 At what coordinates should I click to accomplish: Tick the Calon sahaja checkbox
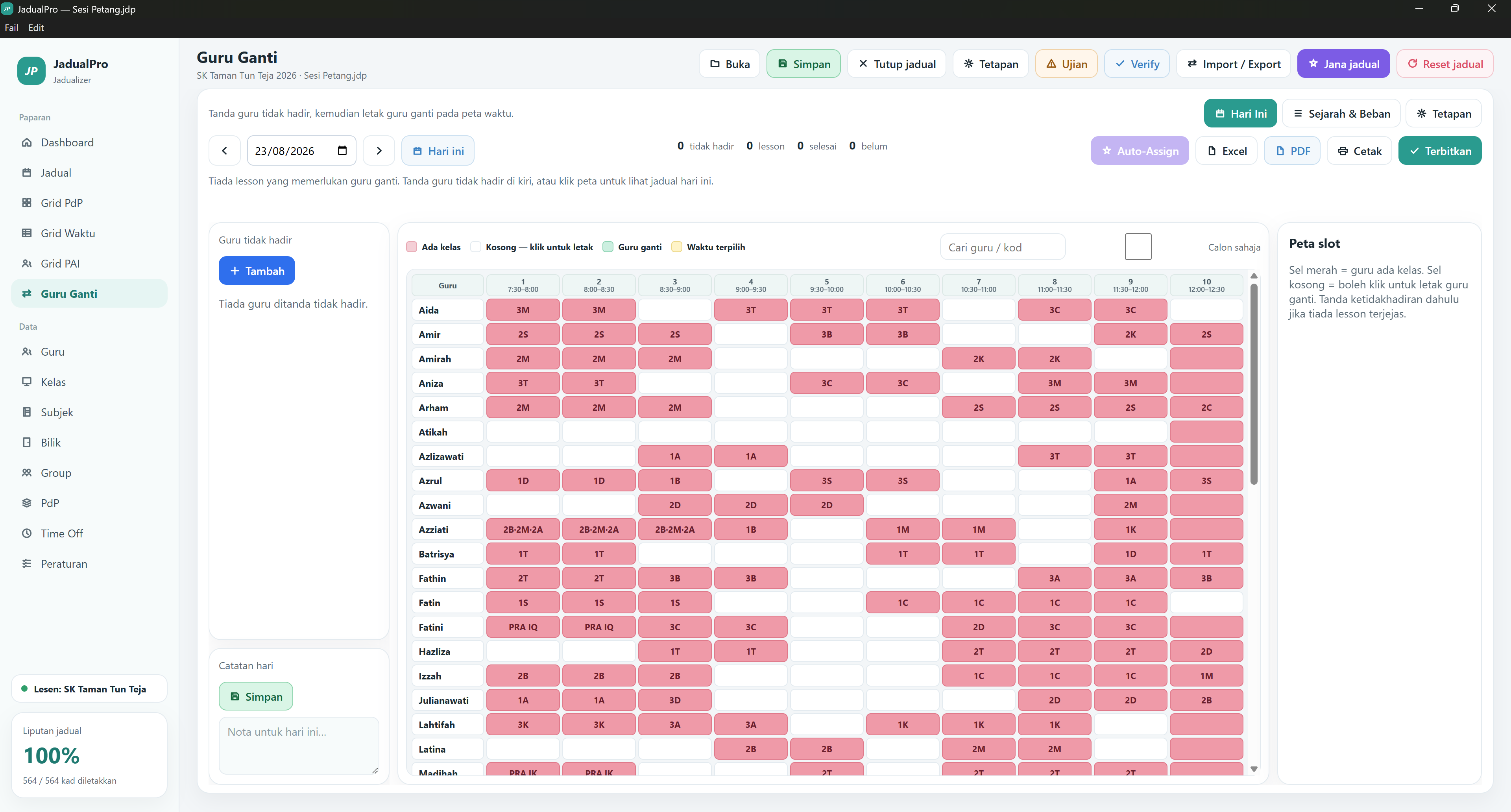(x=1138, y=247)
